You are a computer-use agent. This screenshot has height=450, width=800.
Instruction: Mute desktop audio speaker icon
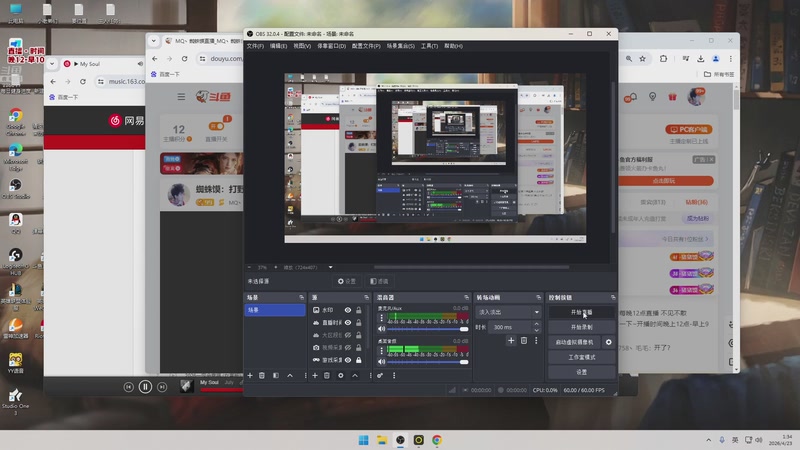point(381,362)
